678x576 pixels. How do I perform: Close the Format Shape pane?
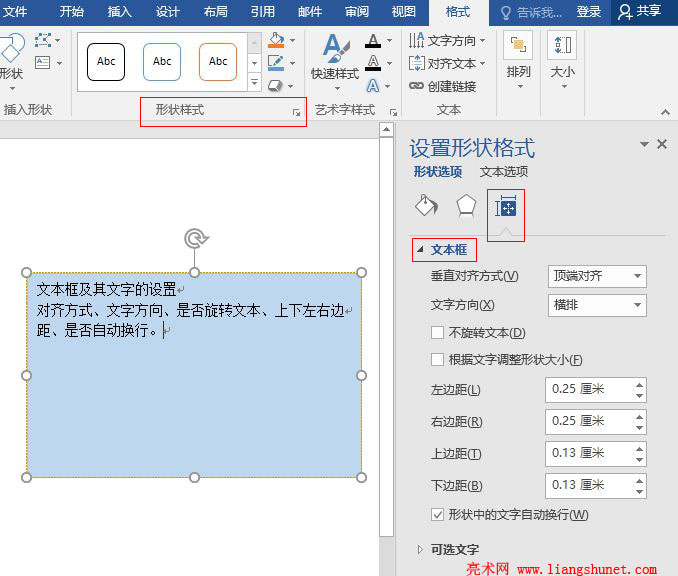(662, 144)
